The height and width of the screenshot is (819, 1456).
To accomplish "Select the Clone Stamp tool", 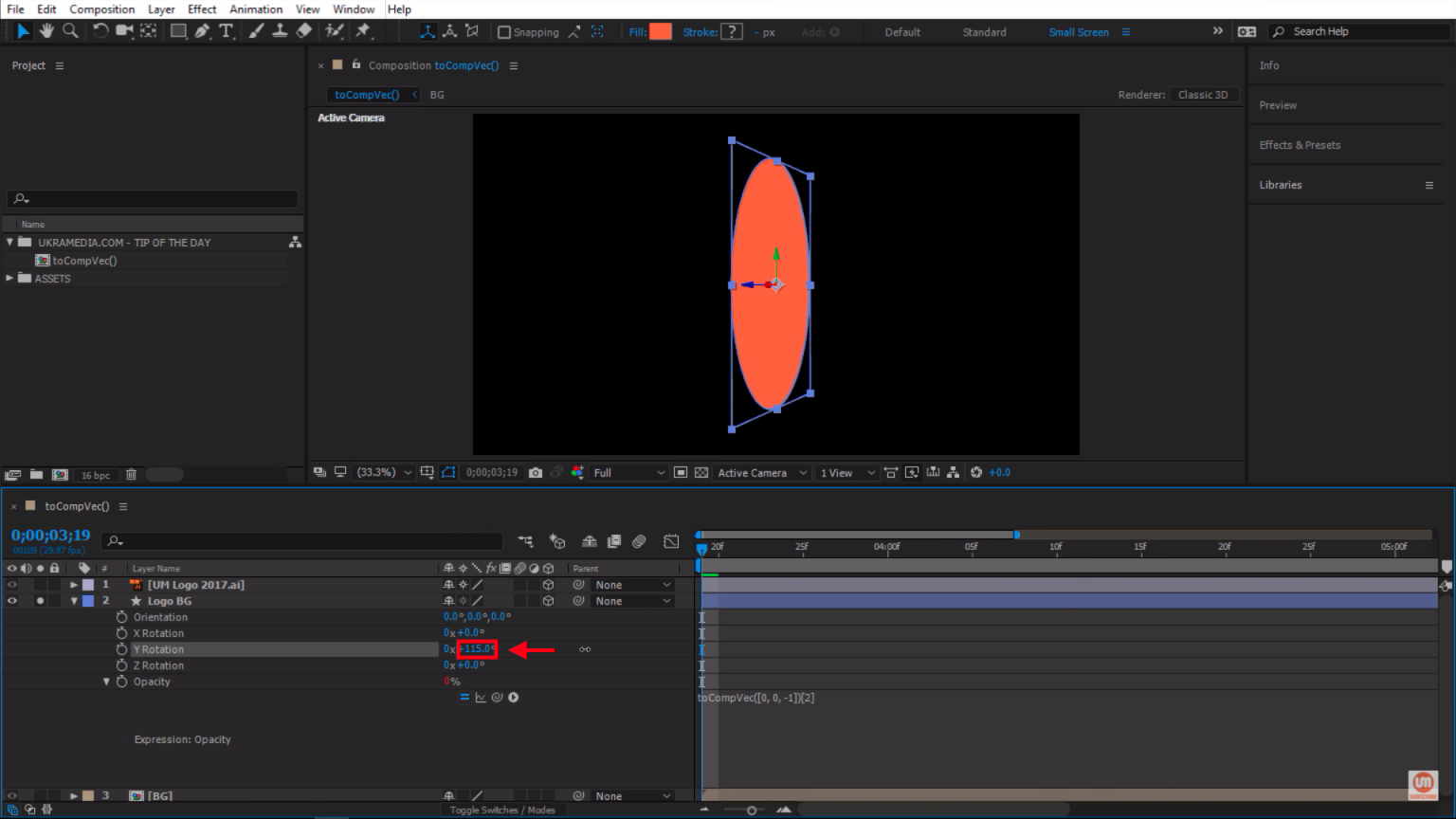I will pyautogui.click(x=280, y=31).
